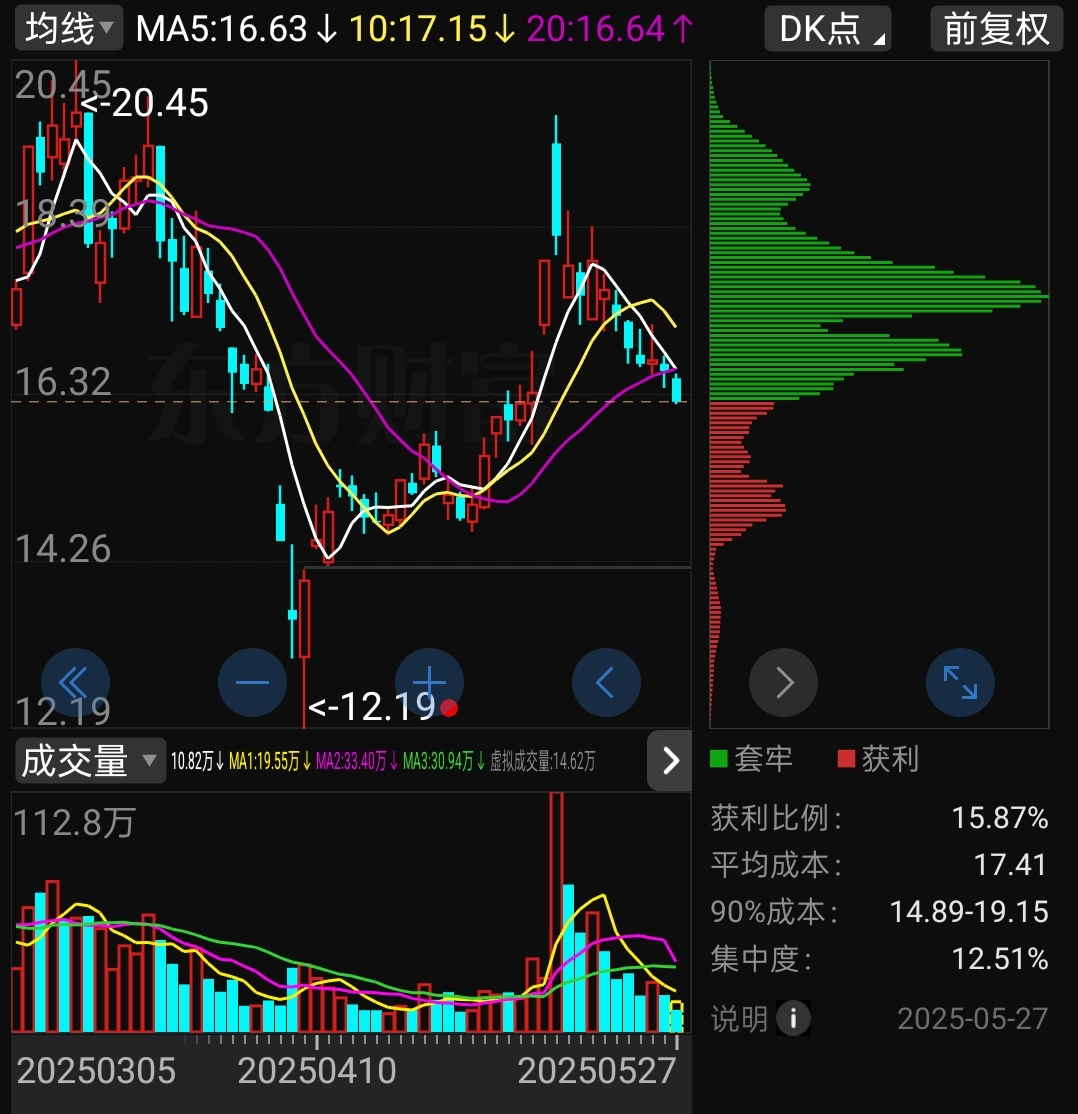Tap the 集中度 12.51% value
The image size is (1078, 1114).
coord(999,958)
